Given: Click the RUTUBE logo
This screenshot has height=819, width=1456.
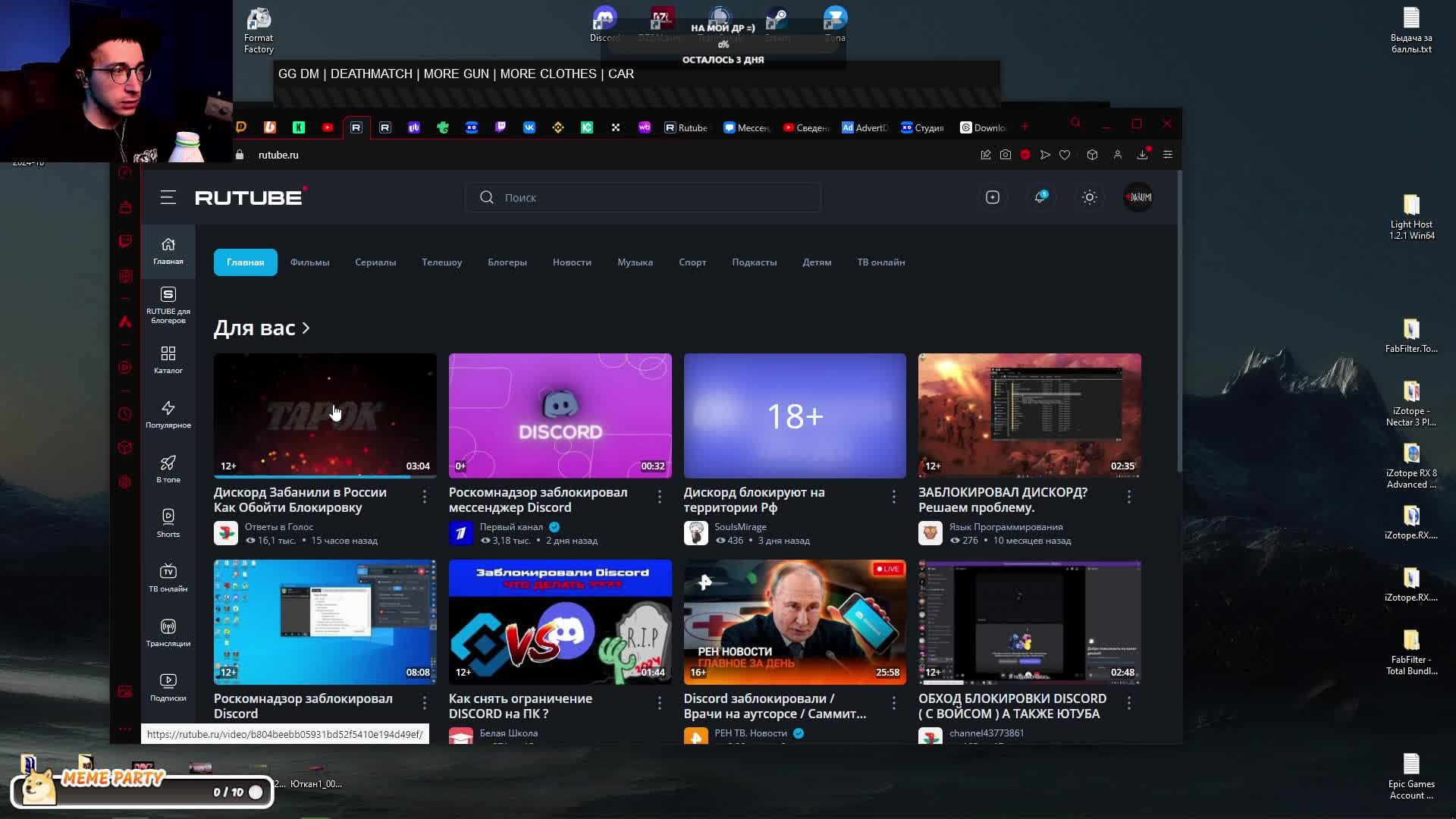Looking at the screenshot, I should [x=250, y=197].
